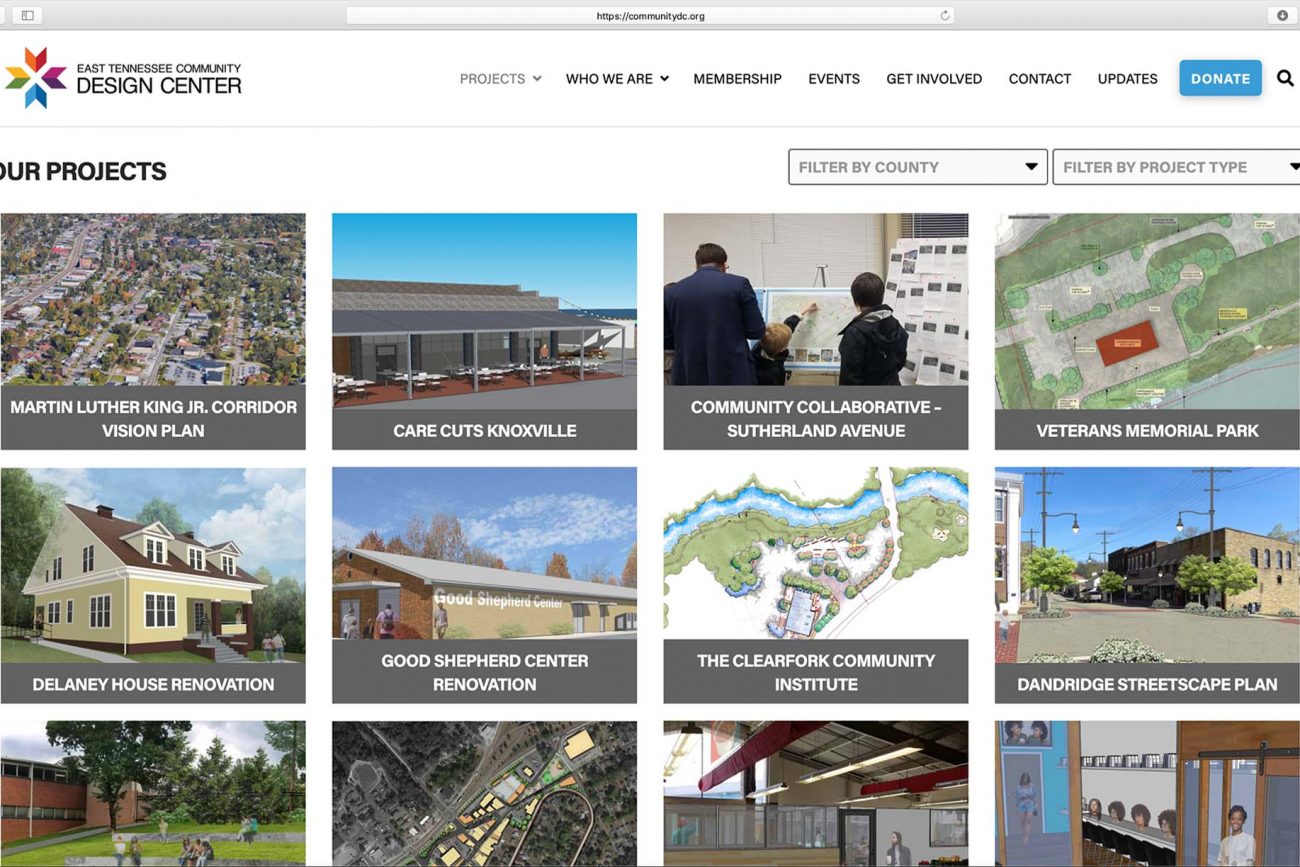The image size is (1300, 867).
Task: Open the Events menu item
Action: click(834, 79)
